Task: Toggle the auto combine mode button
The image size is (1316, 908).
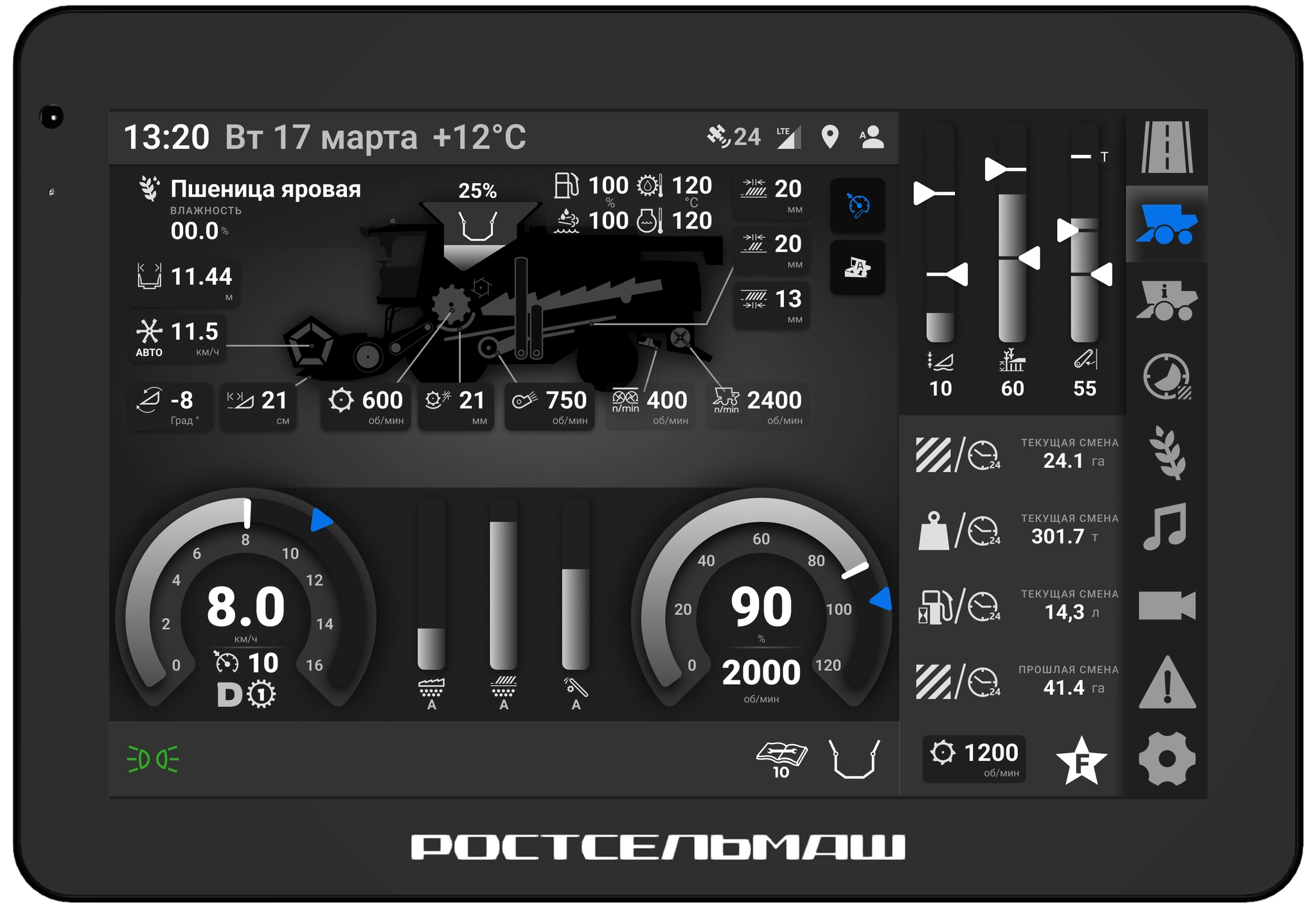Action: pyautogui.click(x=858, y=267)
